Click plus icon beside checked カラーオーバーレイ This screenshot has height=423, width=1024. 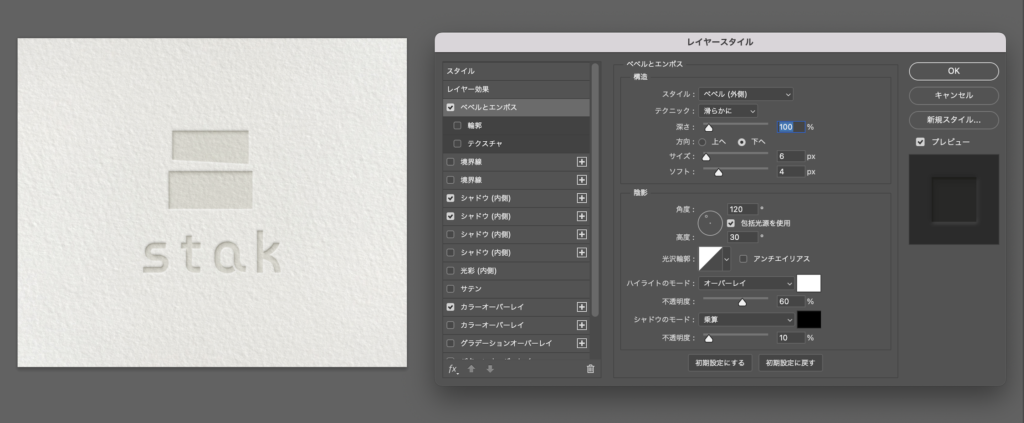pos(582,307)
